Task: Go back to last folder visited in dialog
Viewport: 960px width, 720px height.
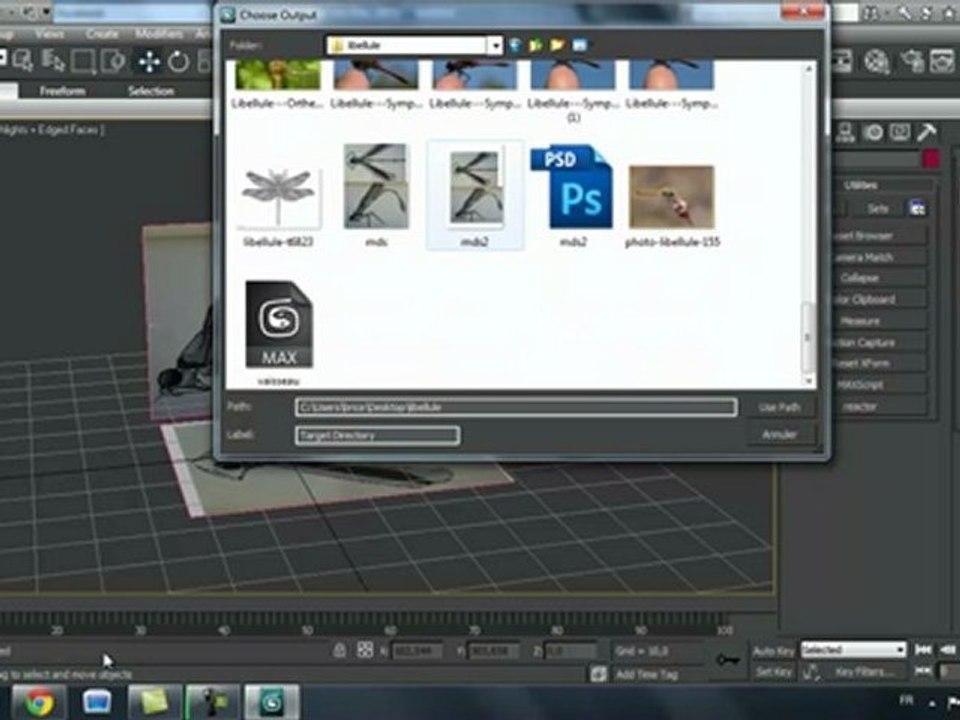Action: pyautogui.click(x=516, y=45)
